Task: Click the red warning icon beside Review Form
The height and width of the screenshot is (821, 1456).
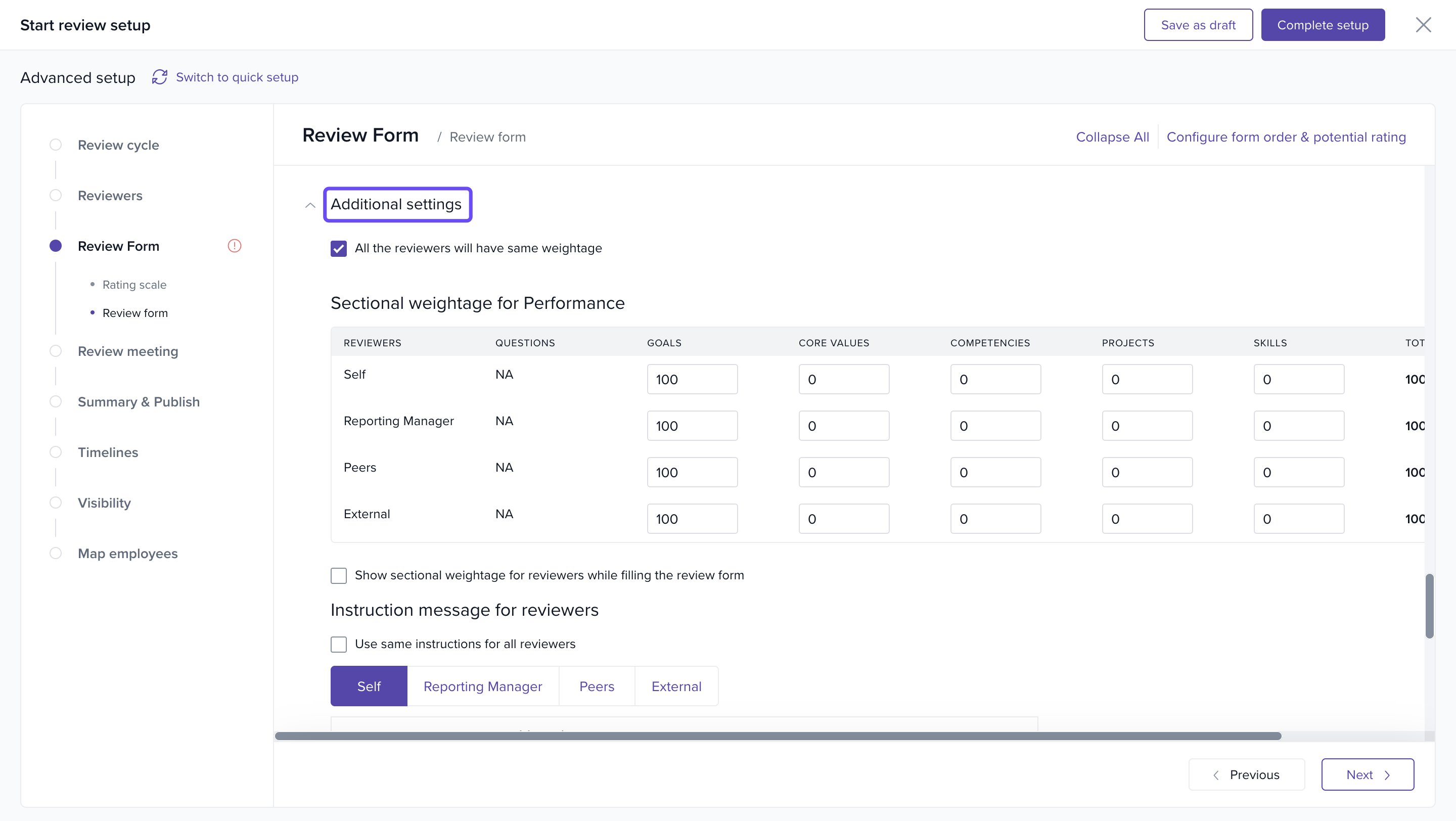Action: click(x=234, y=246)
